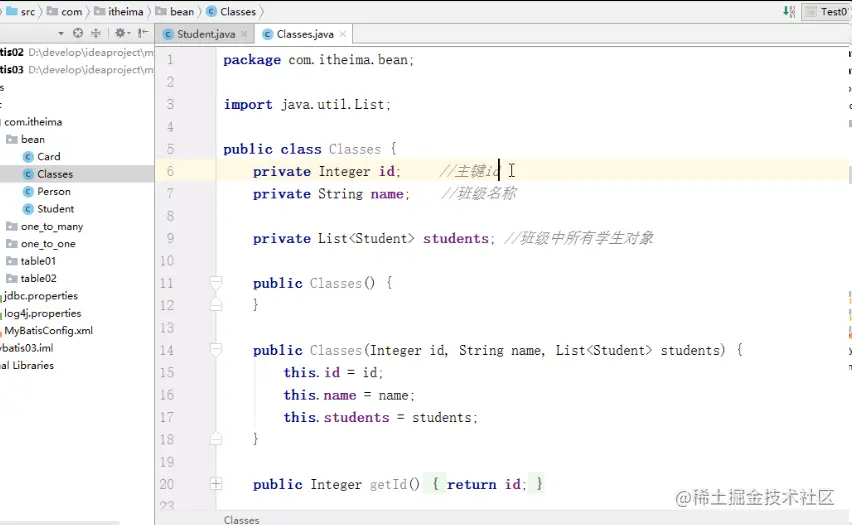Hide the Project tool window

[143, 34]
